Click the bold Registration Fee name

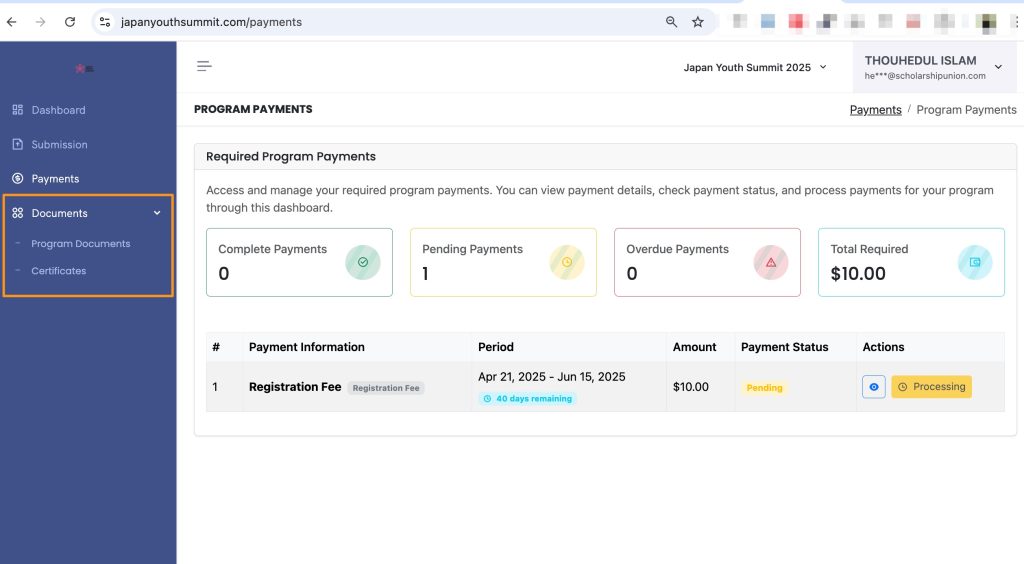pyautogui.click(x=295, y=386)
